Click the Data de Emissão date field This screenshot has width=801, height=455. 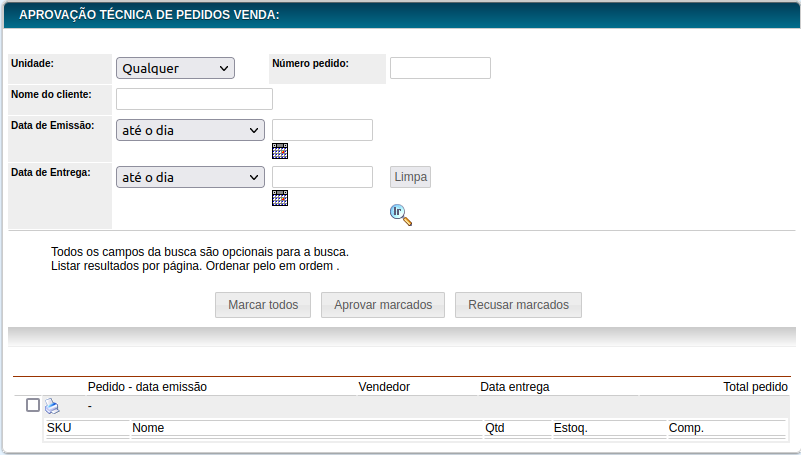[x=322, y=130]
